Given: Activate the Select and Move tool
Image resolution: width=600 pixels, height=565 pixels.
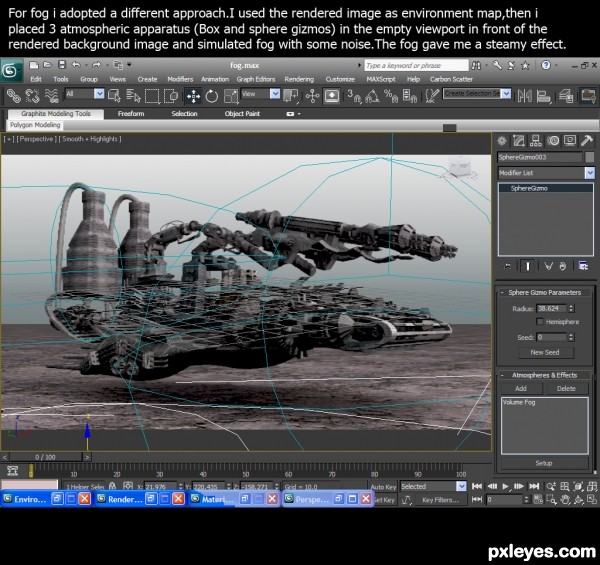Looking at the screenshot, I should coord(193,96).
